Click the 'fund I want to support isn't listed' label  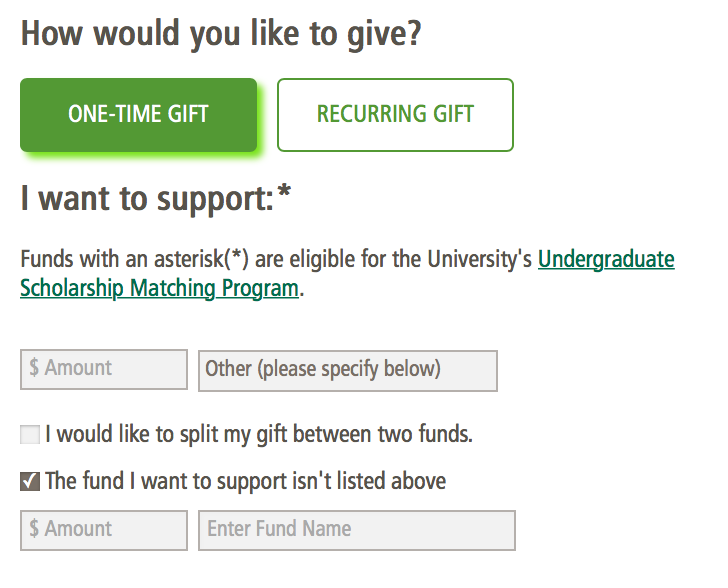click(246, 482)
